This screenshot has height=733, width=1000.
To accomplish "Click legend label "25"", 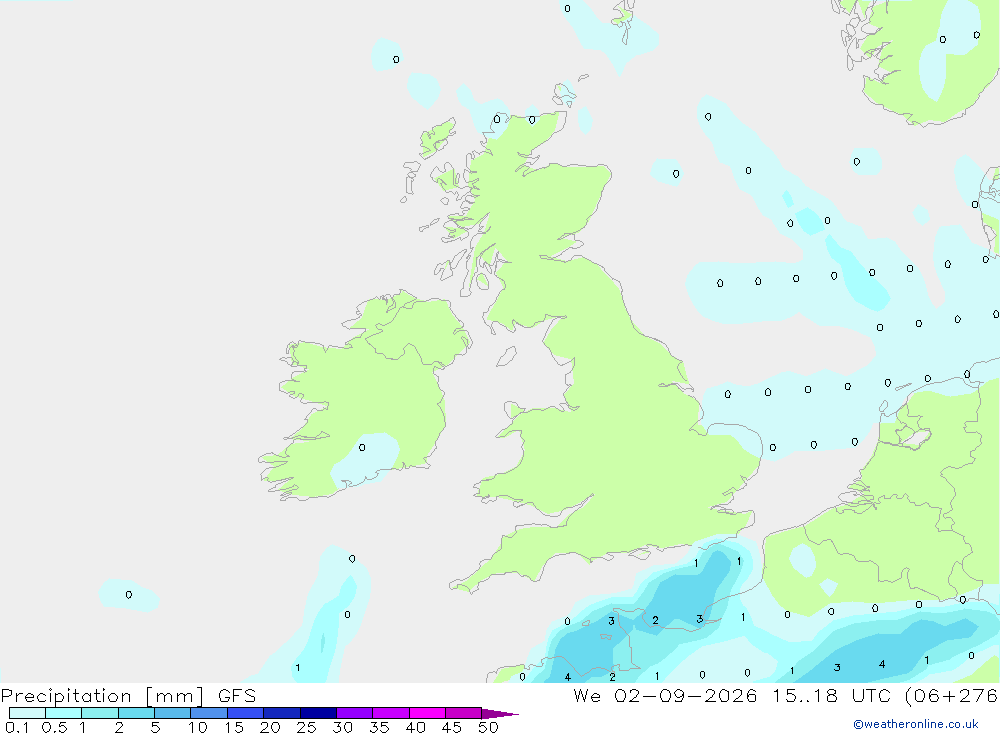I will [x=307, y=727].
